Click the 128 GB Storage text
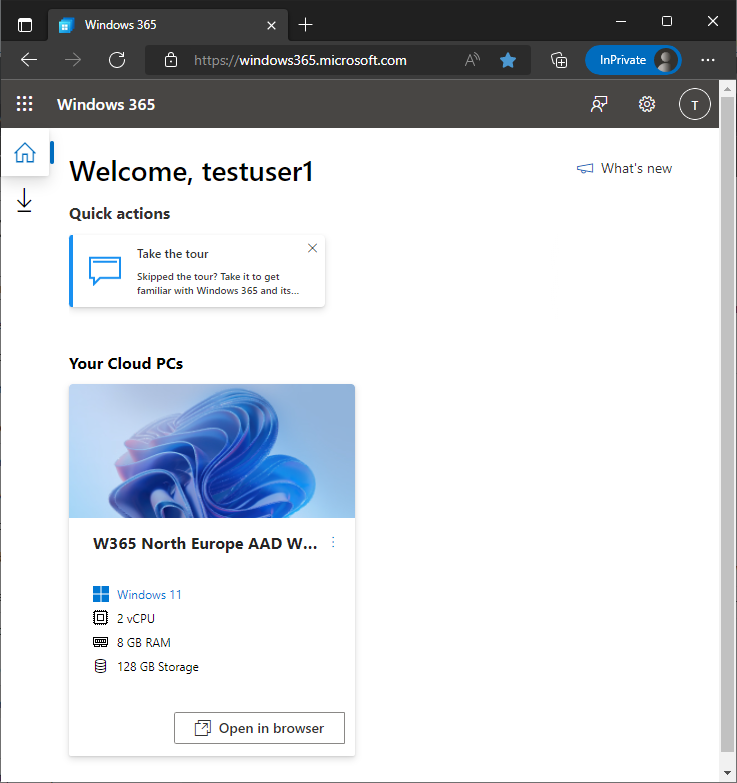Image resolution: width=737 pixels, height=783 pixels. pos(158,667)
